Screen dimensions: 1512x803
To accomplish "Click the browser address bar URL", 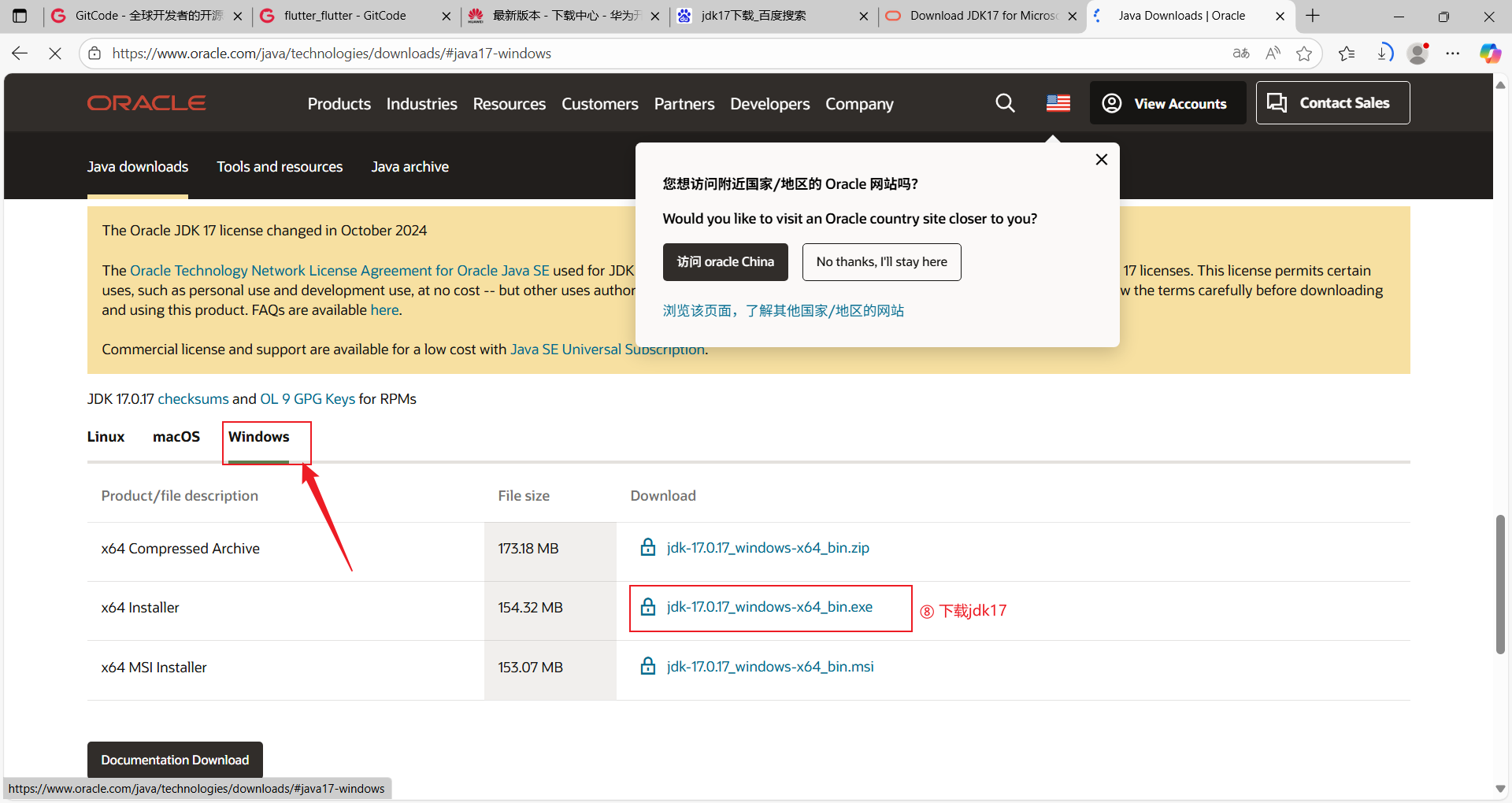I will 332,54.
